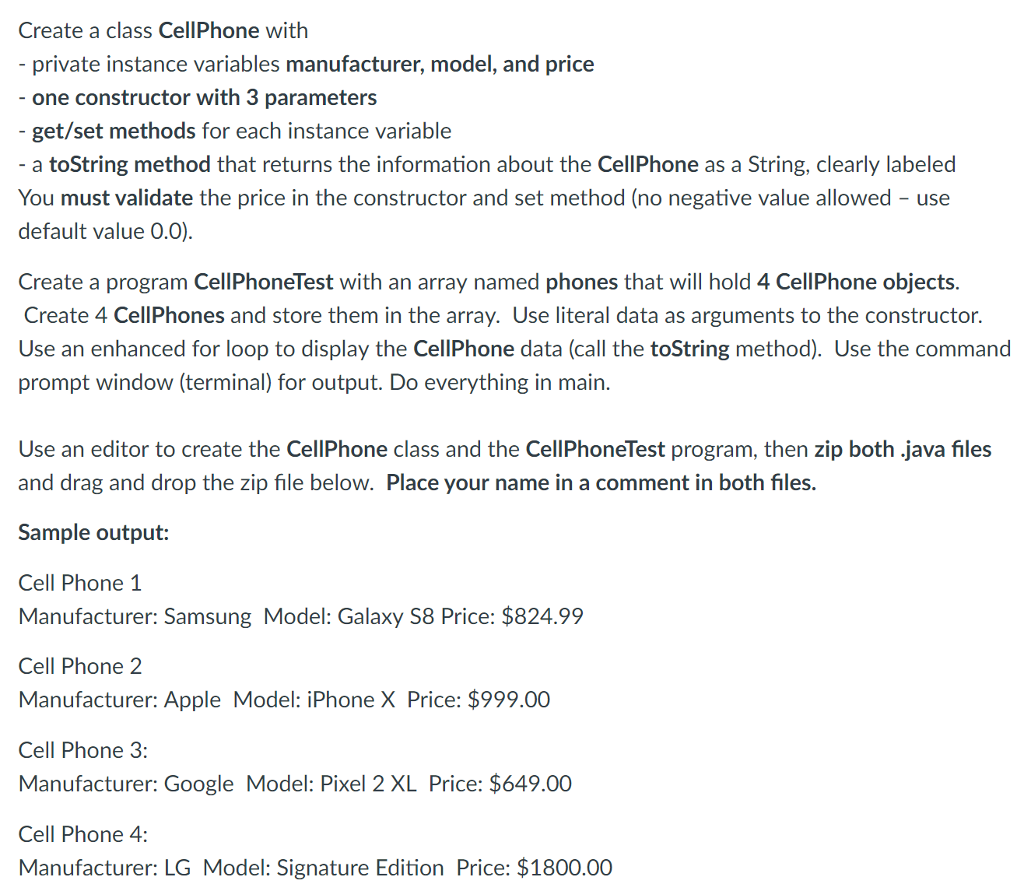Click the bold "4 CellPhone objects" text
This screenshot has width=1024, height=891.
click(856, 282)
